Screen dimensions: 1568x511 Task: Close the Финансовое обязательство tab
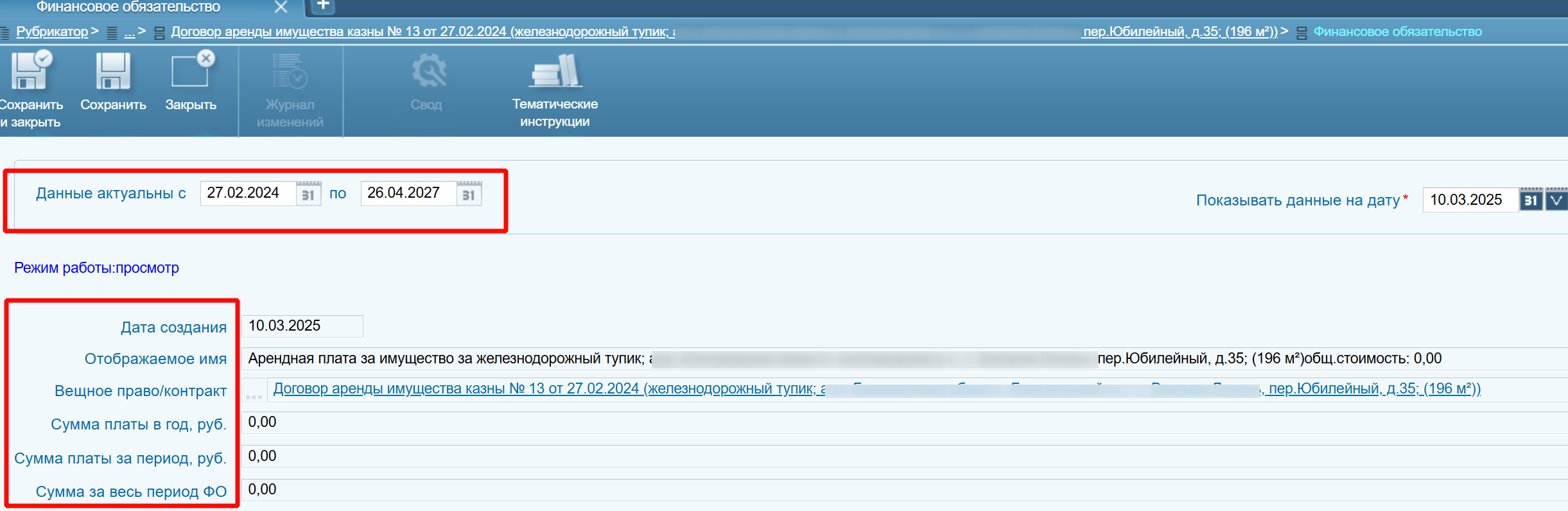click(281, 7)
